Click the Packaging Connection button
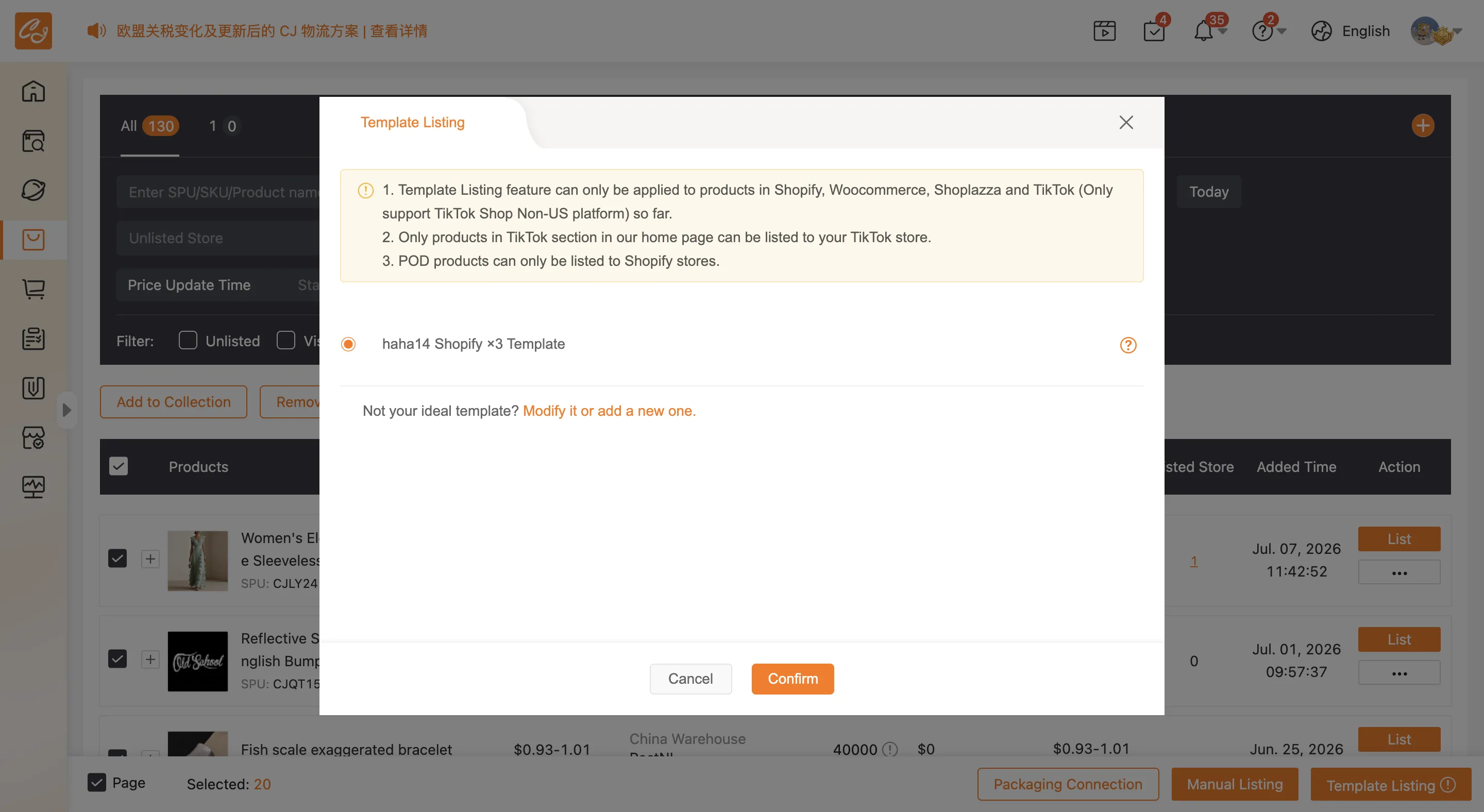This screenshot has width=1484, height=812. coord(1068,784)
